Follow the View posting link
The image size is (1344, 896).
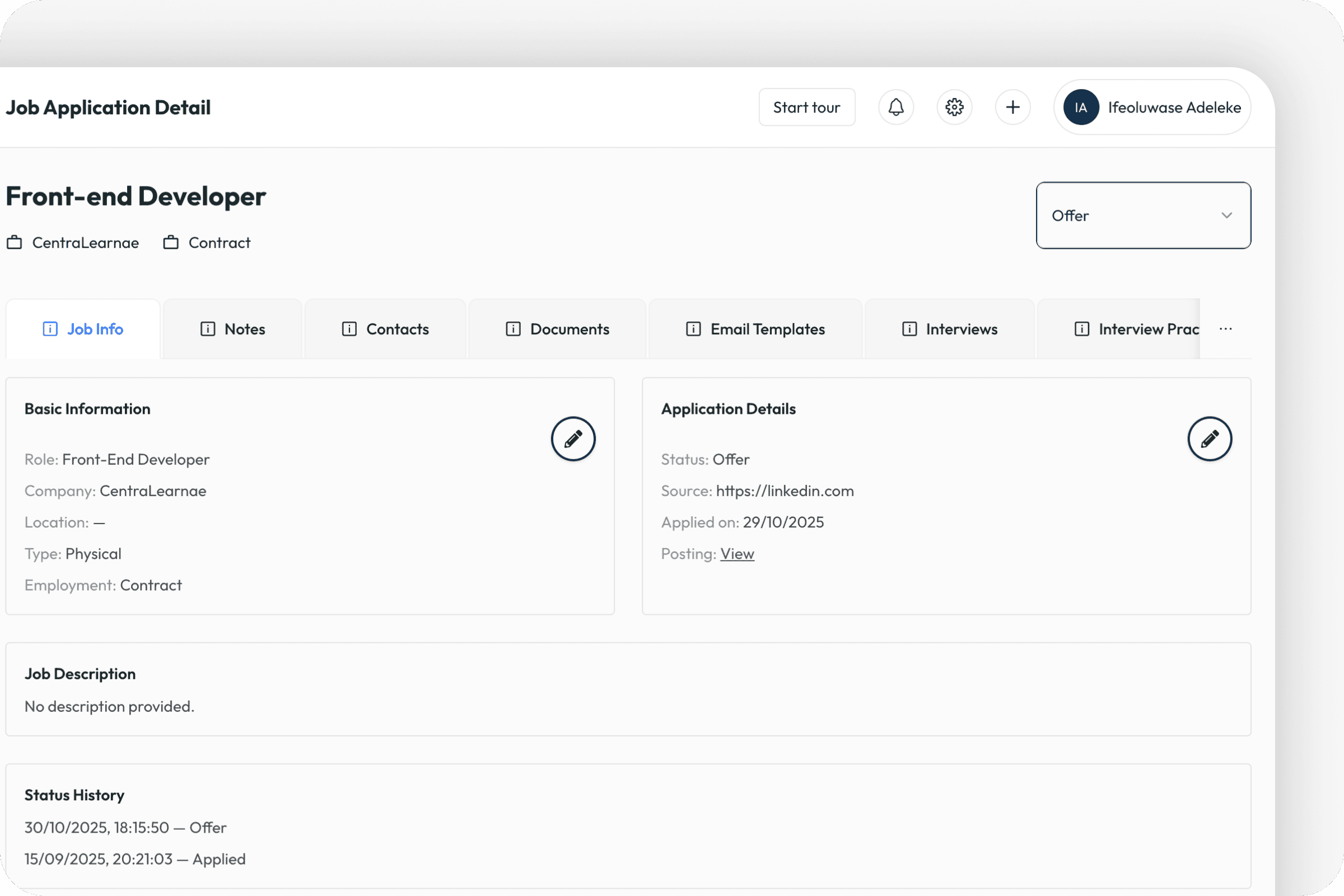[x=737, y=554]
